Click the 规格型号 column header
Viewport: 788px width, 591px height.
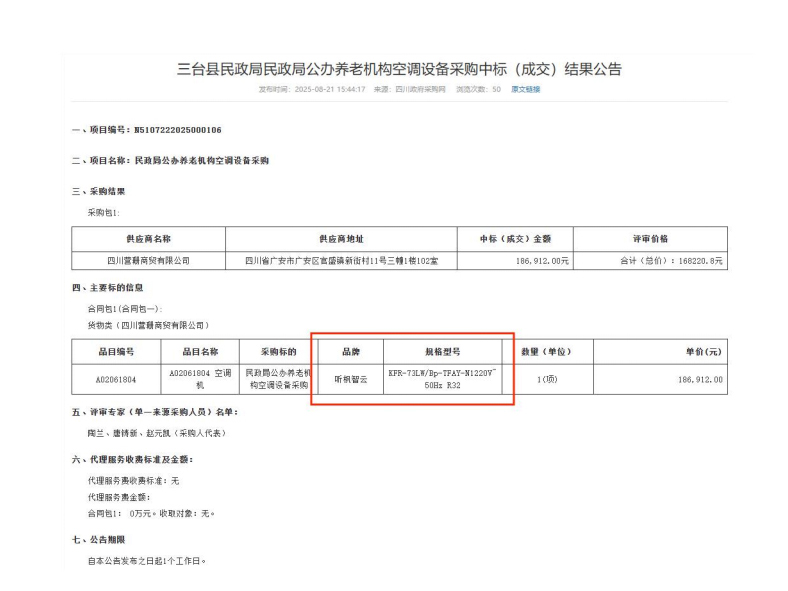(x=443, y=352)
